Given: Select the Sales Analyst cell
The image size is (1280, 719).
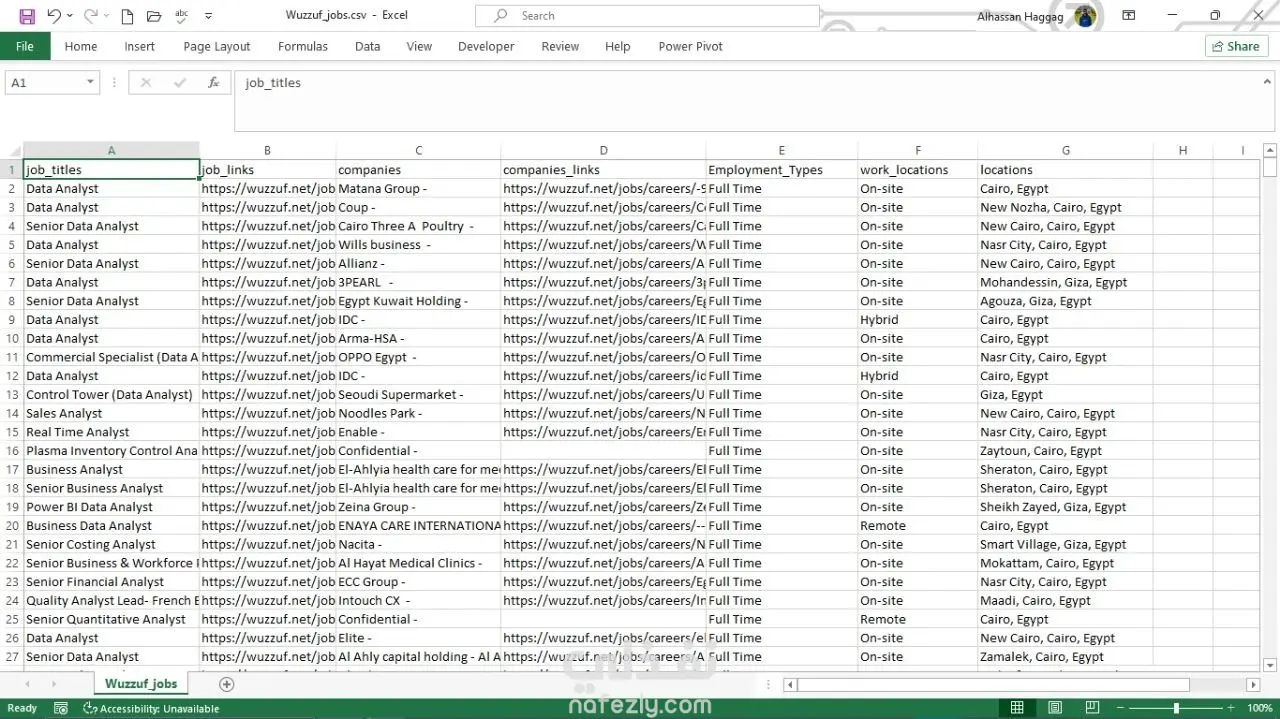Looking at the screenshot, I should pos(111,413).
